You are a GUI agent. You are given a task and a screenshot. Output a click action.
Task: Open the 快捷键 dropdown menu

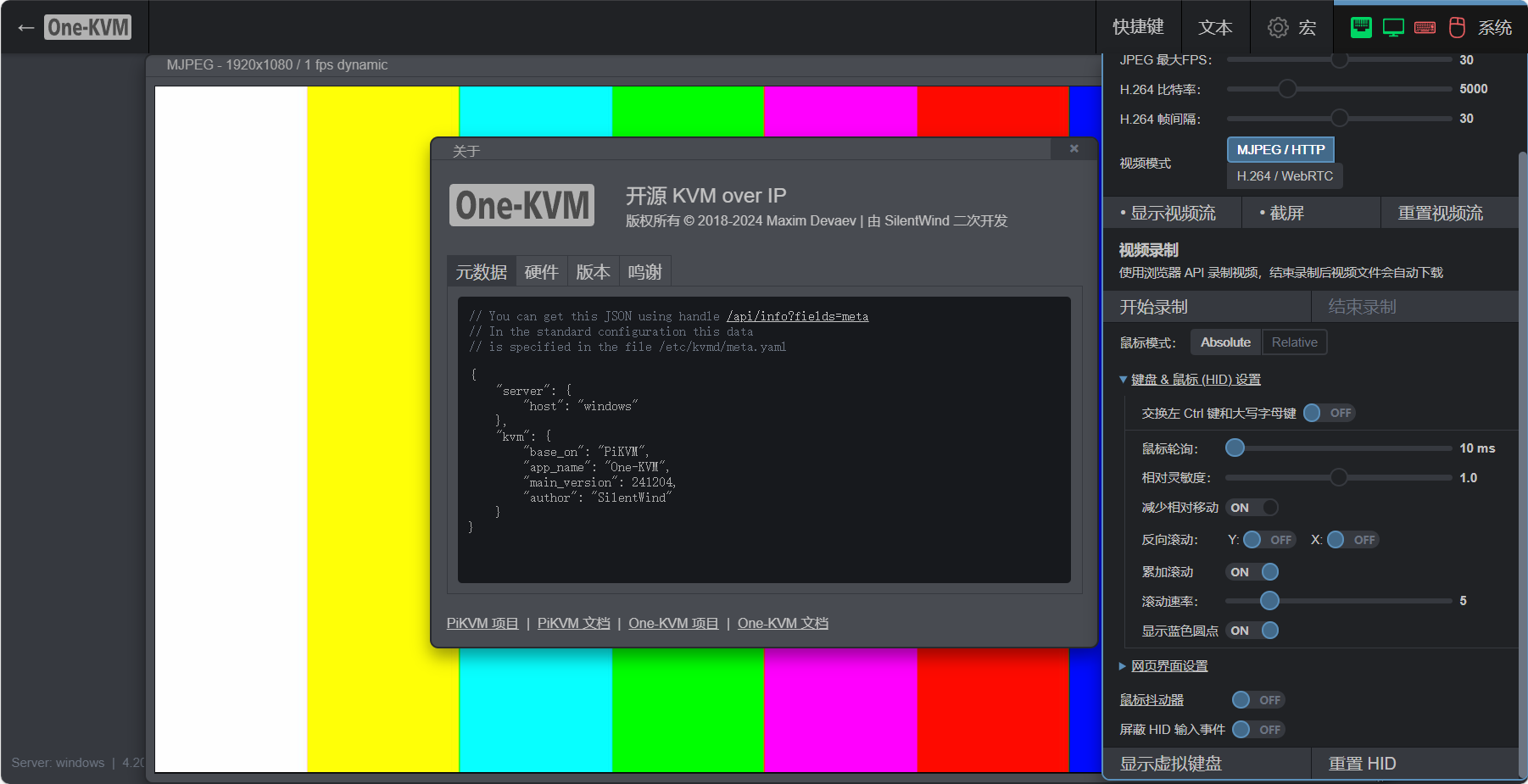coord(1138,28)
